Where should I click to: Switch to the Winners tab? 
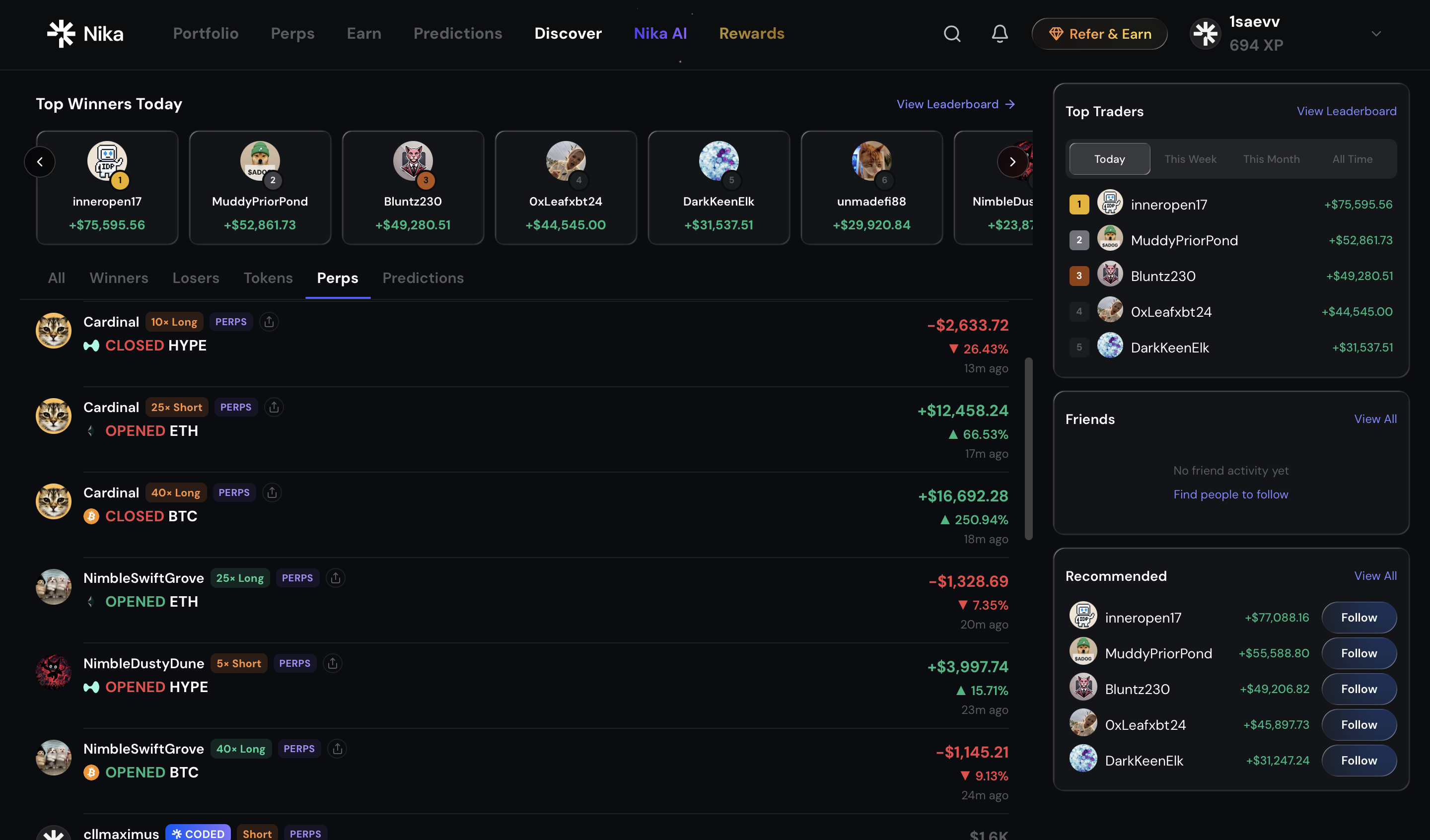click(119, 278)
